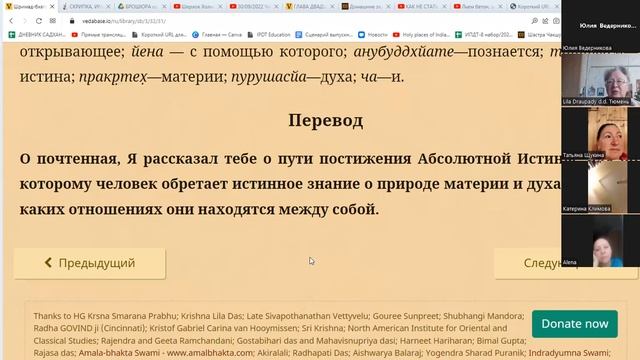
Task: Go to previous verse via Предыдущий button
Action: click(x=90, y=263)
